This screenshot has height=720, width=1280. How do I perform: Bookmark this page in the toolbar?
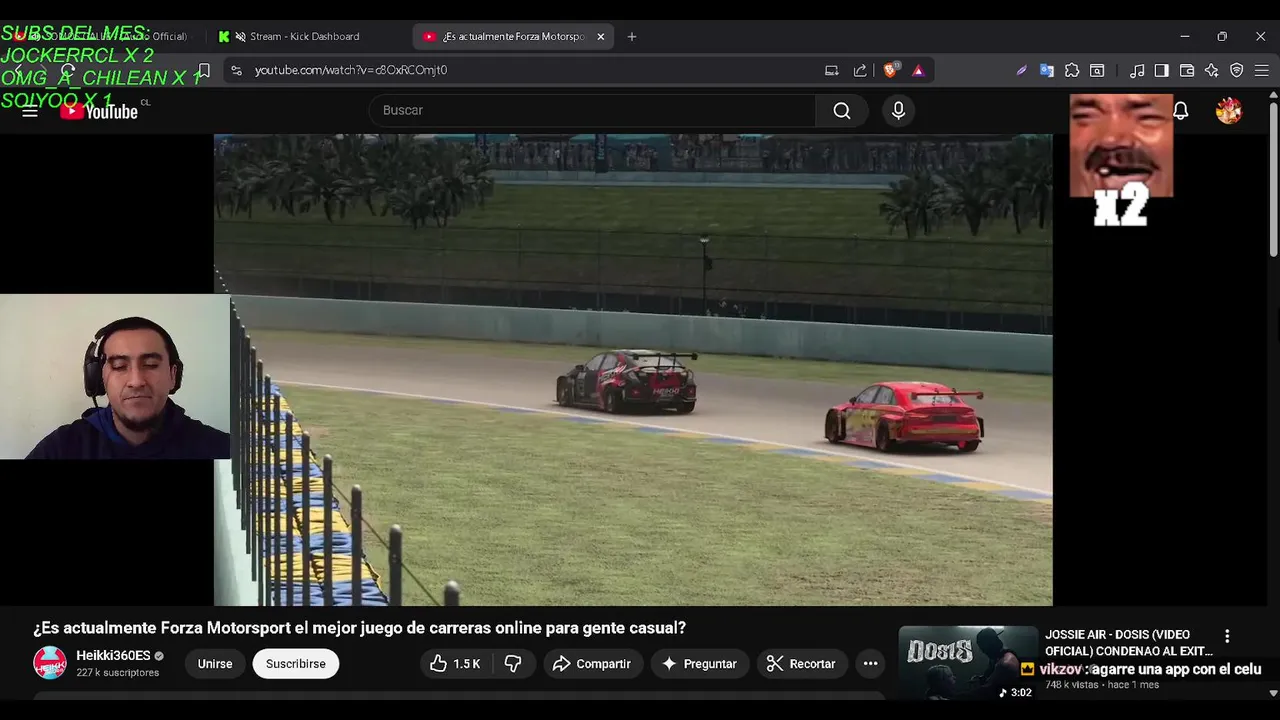203,70
